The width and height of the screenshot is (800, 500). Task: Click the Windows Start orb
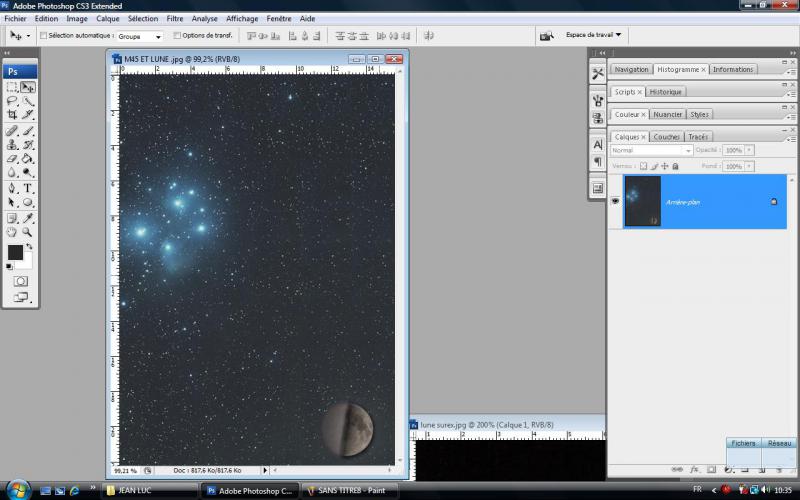18,490
